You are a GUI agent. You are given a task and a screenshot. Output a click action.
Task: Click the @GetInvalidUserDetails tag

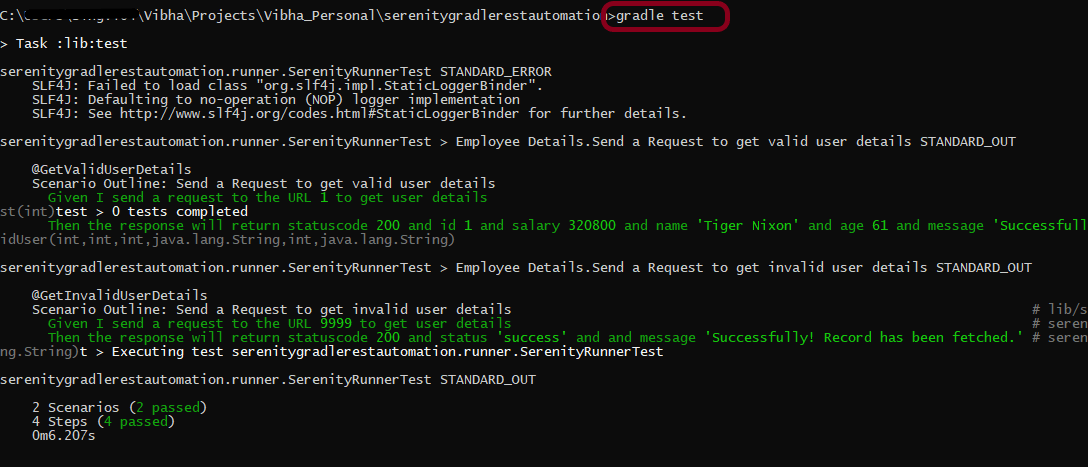coord(119,295)
